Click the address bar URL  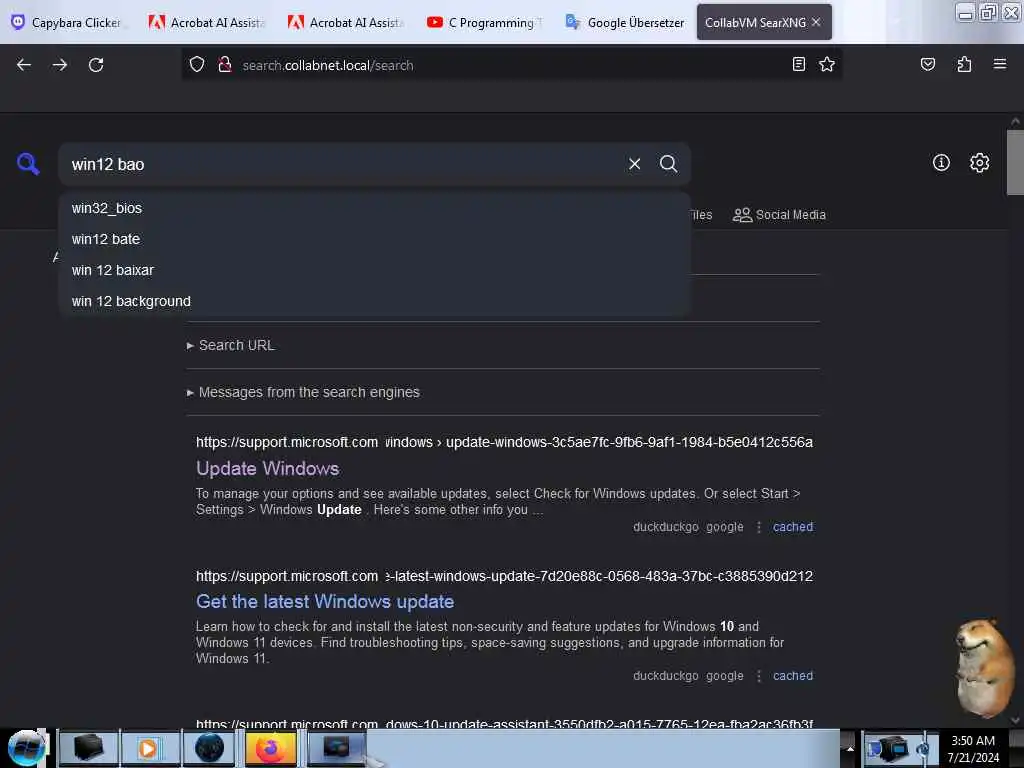tap(328, 65)
